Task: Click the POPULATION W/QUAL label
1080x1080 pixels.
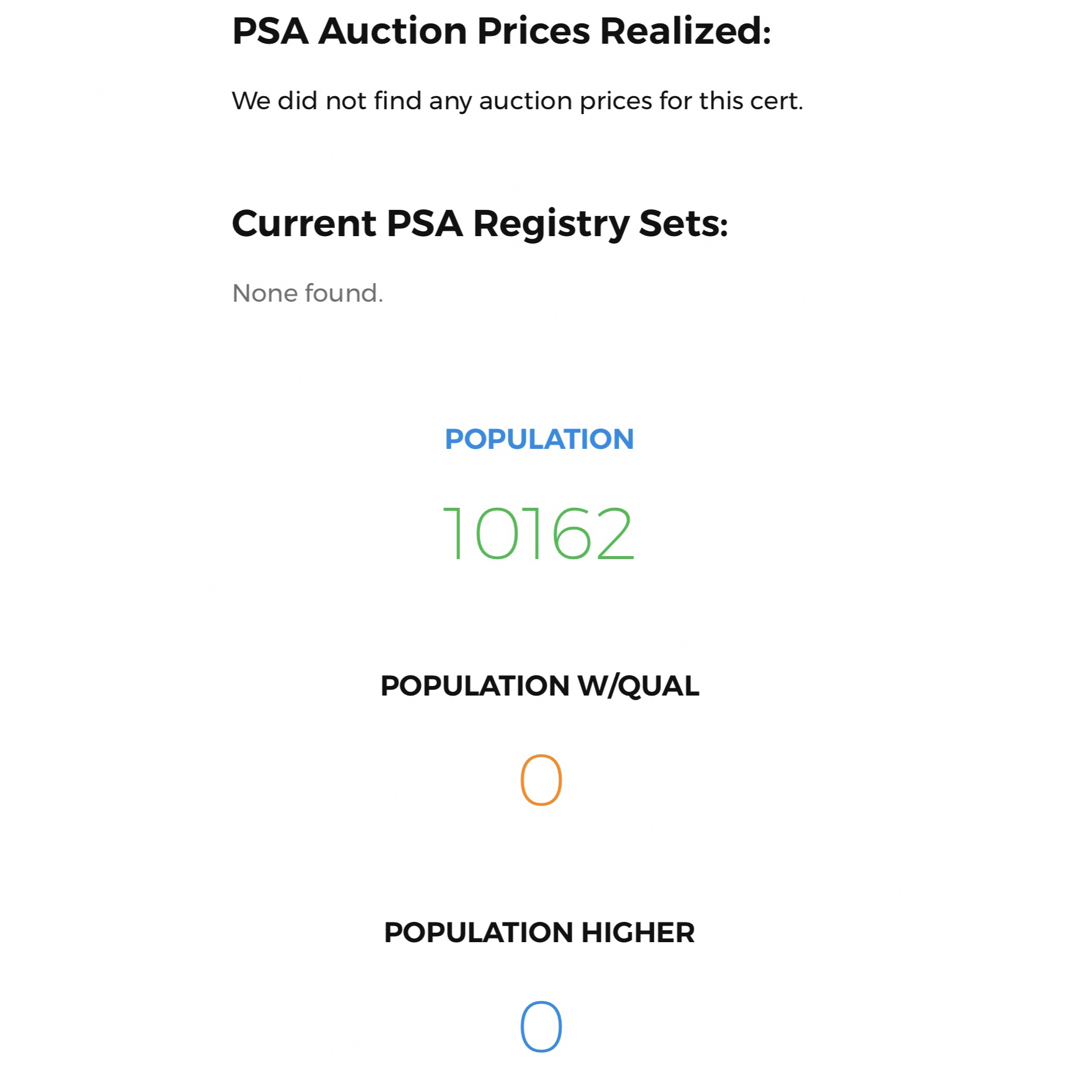Action: coord(539,686)
